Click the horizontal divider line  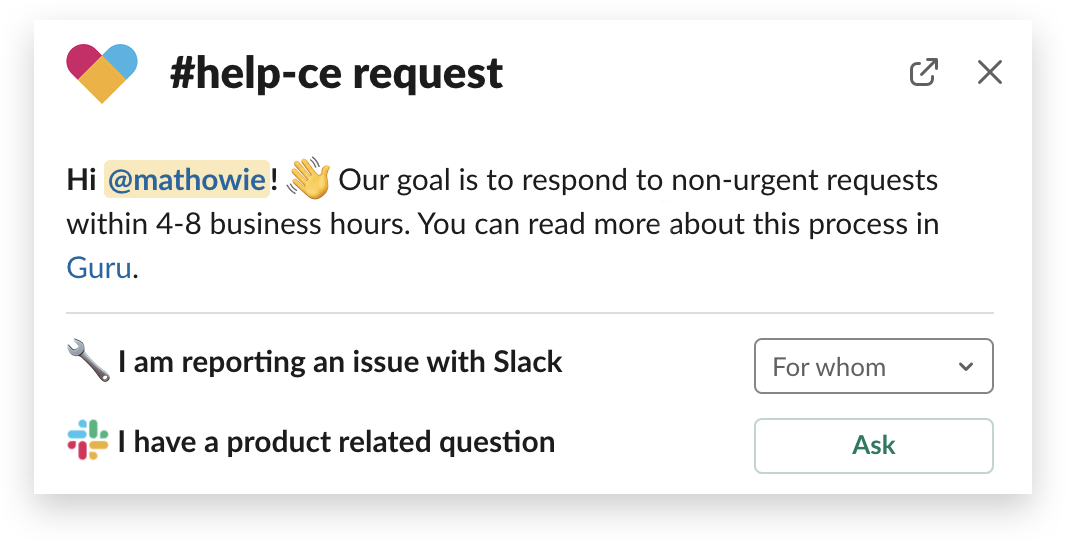[530, 314]
